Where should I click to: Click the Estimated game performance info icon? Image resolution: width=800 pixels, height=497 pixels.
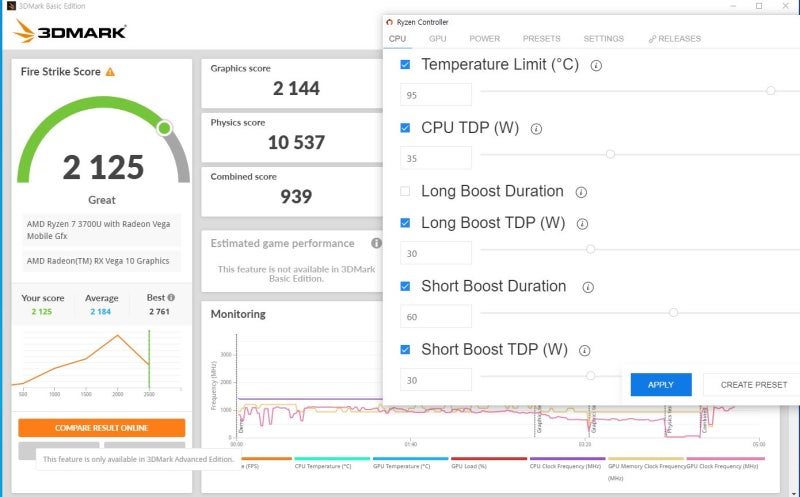376,243
